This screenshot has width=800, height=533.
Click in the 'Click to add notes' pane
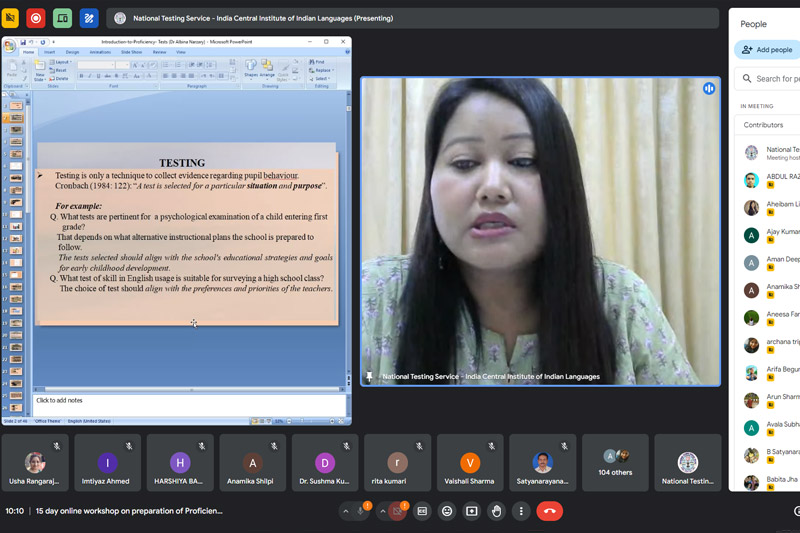click(x=189, y=405)
